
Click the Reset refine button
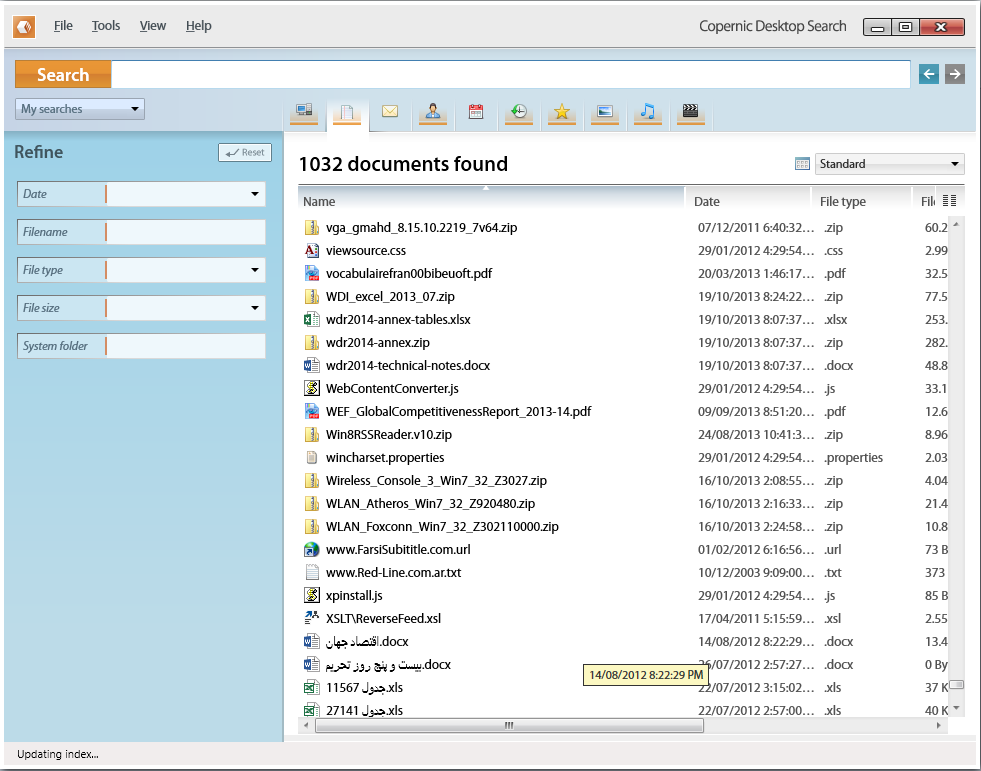[x=245, y=152]
